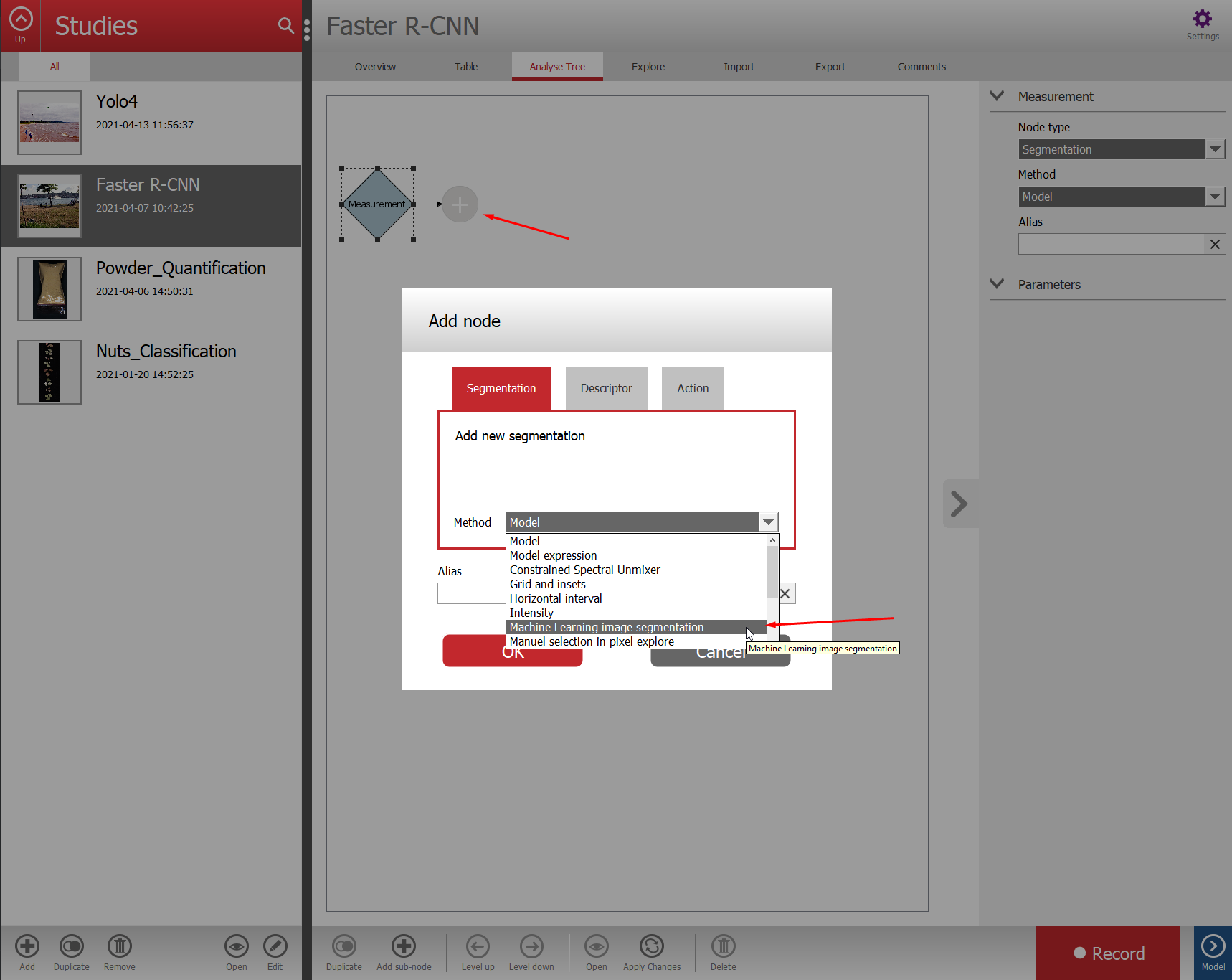Open the Studies search magnifier
This screenshot has width=1232, height=980.
click(x=285, y=26)
